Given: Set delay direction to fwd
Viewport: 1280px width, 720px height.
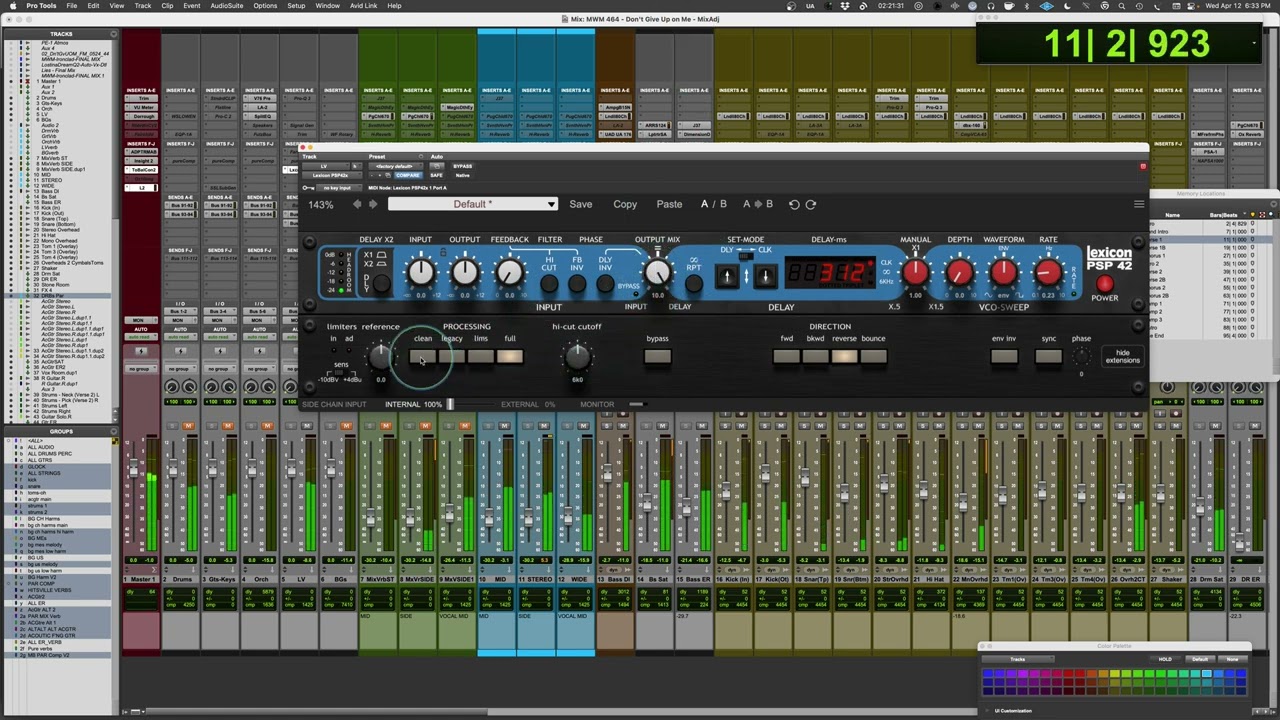Looking at the screenshot, I should (x=786, y=357).
